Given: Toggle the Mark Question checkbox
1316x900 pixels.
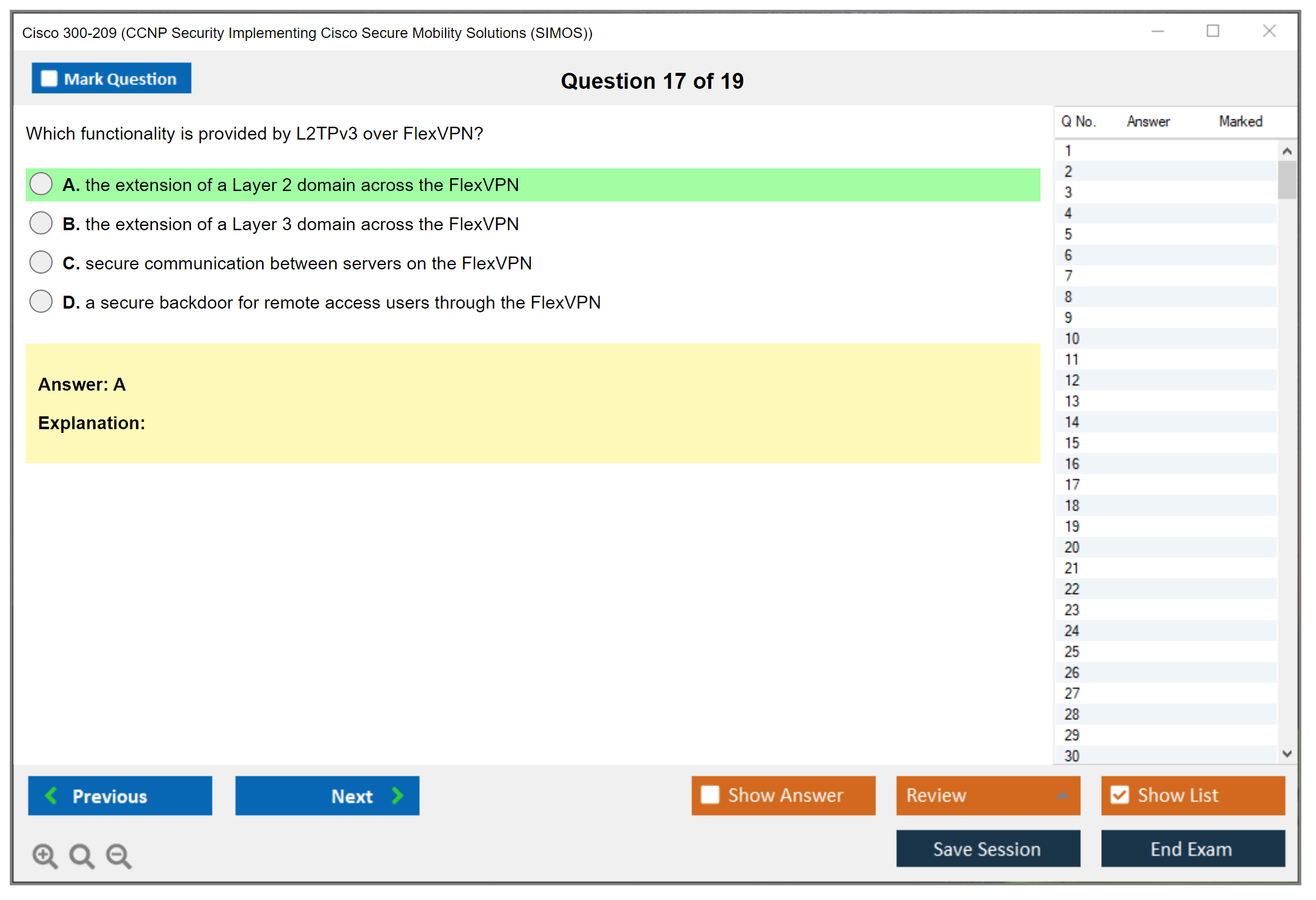Looking at the screenshot, I should [49, 79].
